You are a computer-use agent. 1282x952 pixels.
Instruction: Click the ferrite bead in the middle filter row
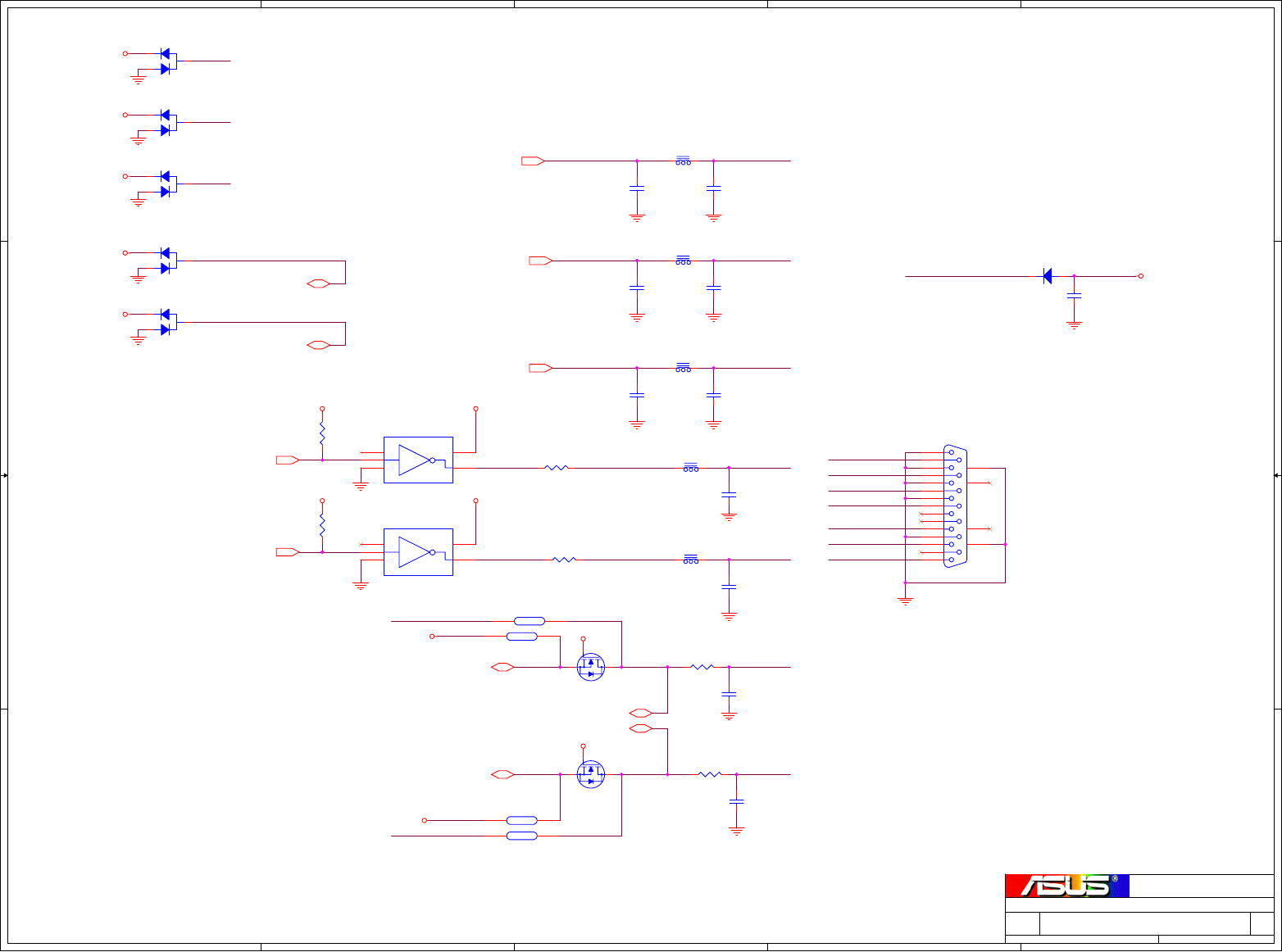point(683,261)
